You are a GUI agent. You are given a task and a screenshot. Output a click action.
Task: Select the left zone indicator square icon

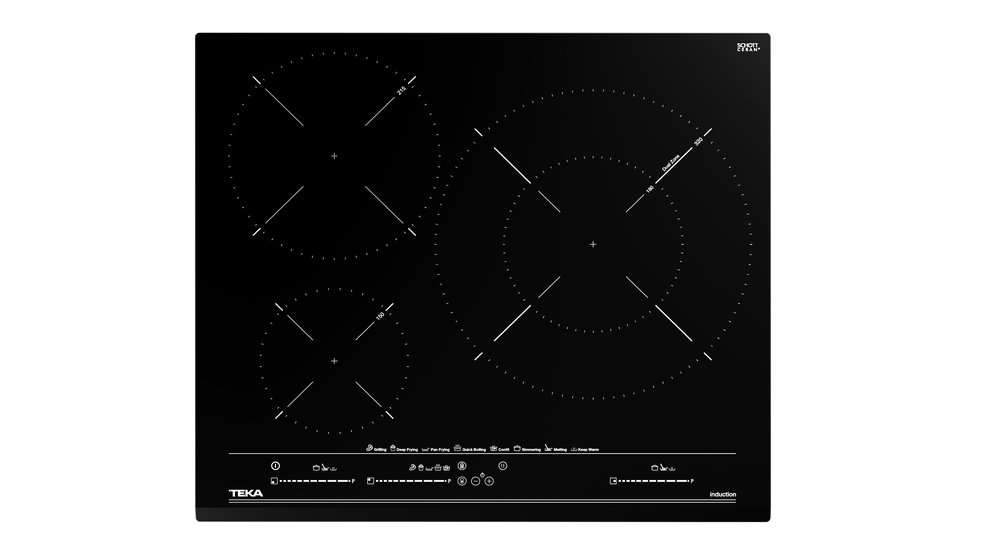point(274,481)
